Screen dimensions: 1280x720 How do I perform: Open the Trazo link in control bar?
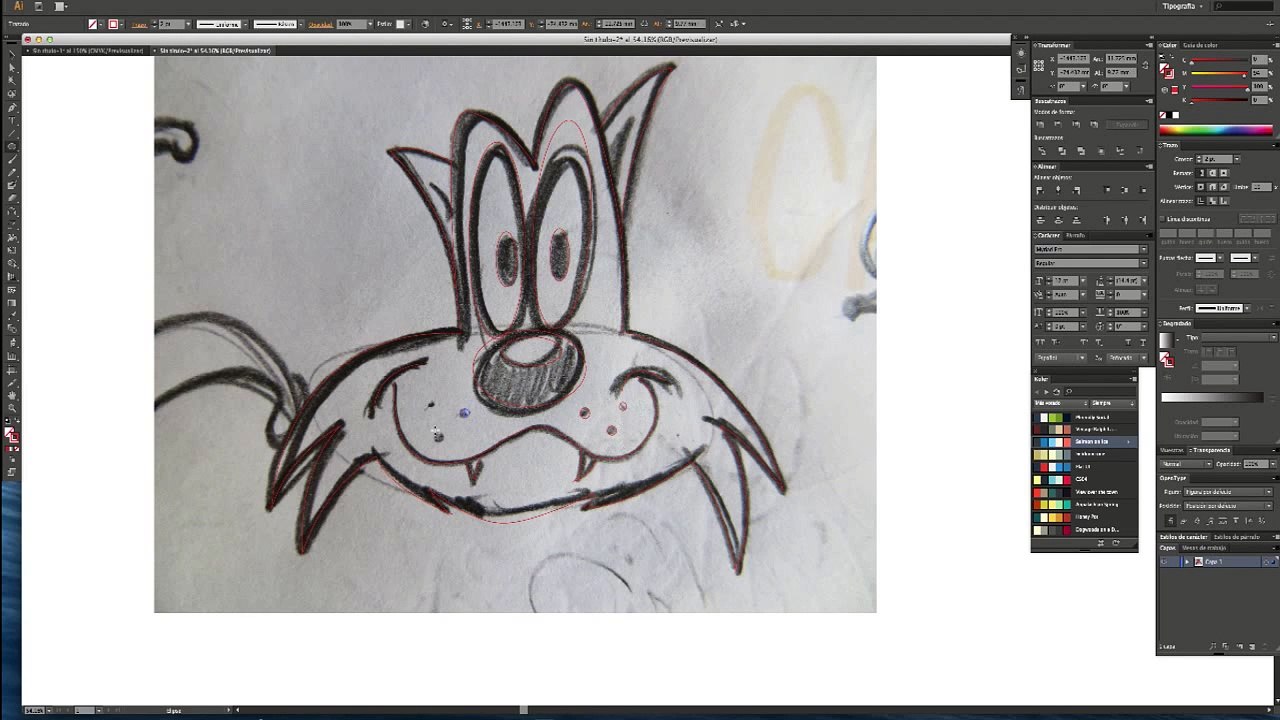click(140, 24)
